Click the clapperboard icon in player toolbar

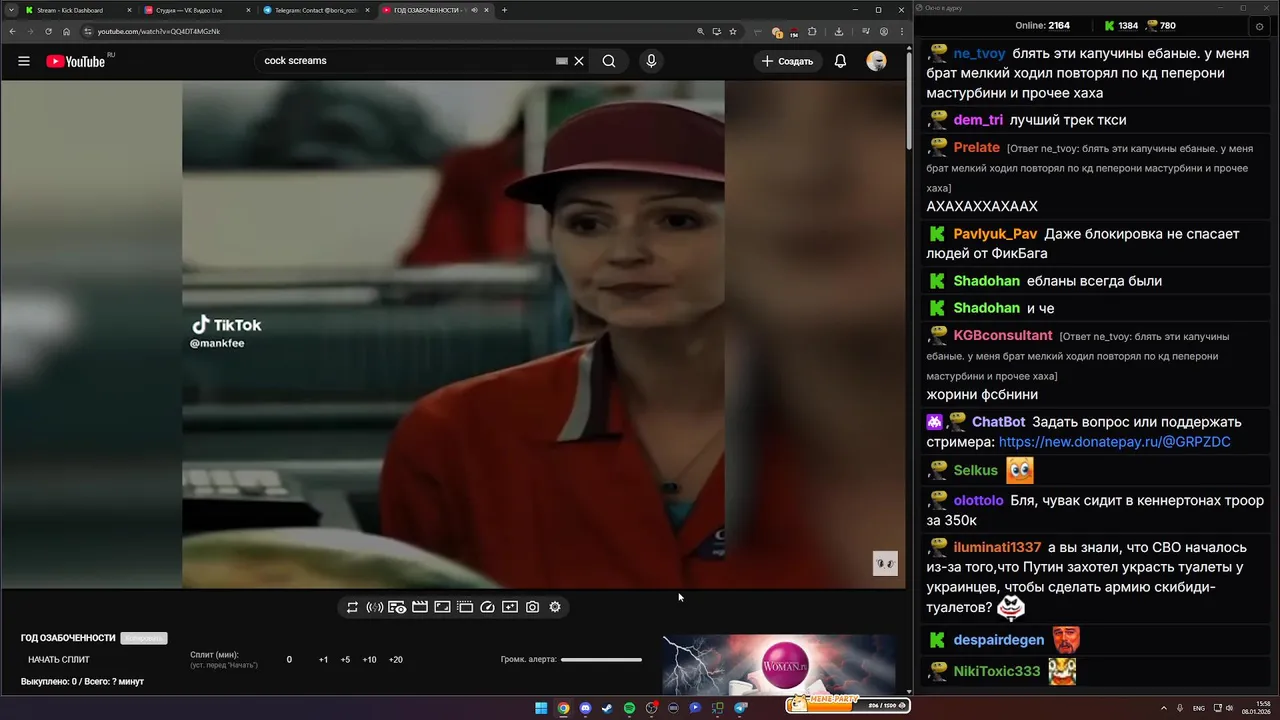click(420, 607)
